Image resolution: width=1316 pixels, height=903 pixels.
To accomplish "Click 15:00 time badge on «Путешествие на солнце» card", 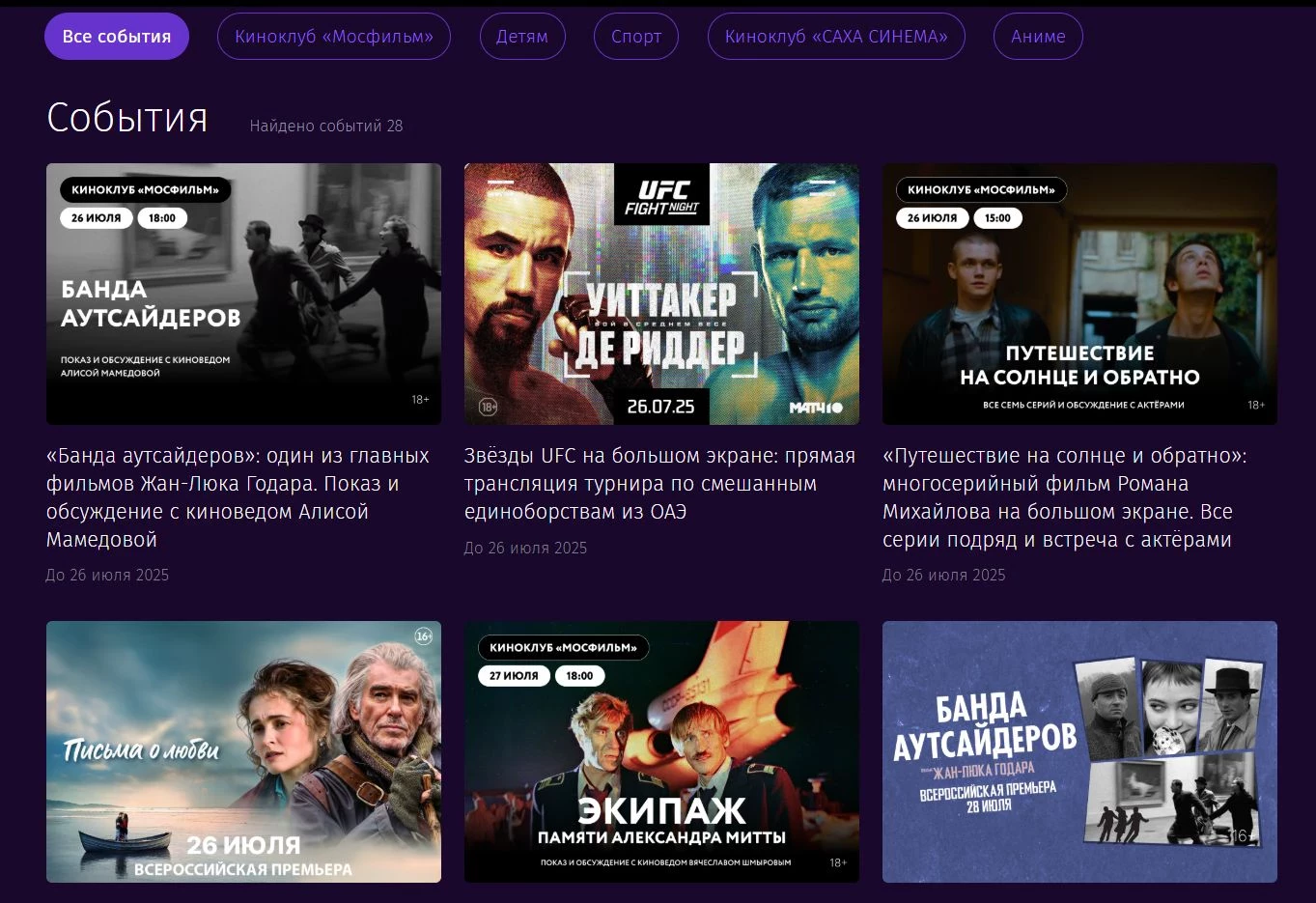I will pos(997,218).
